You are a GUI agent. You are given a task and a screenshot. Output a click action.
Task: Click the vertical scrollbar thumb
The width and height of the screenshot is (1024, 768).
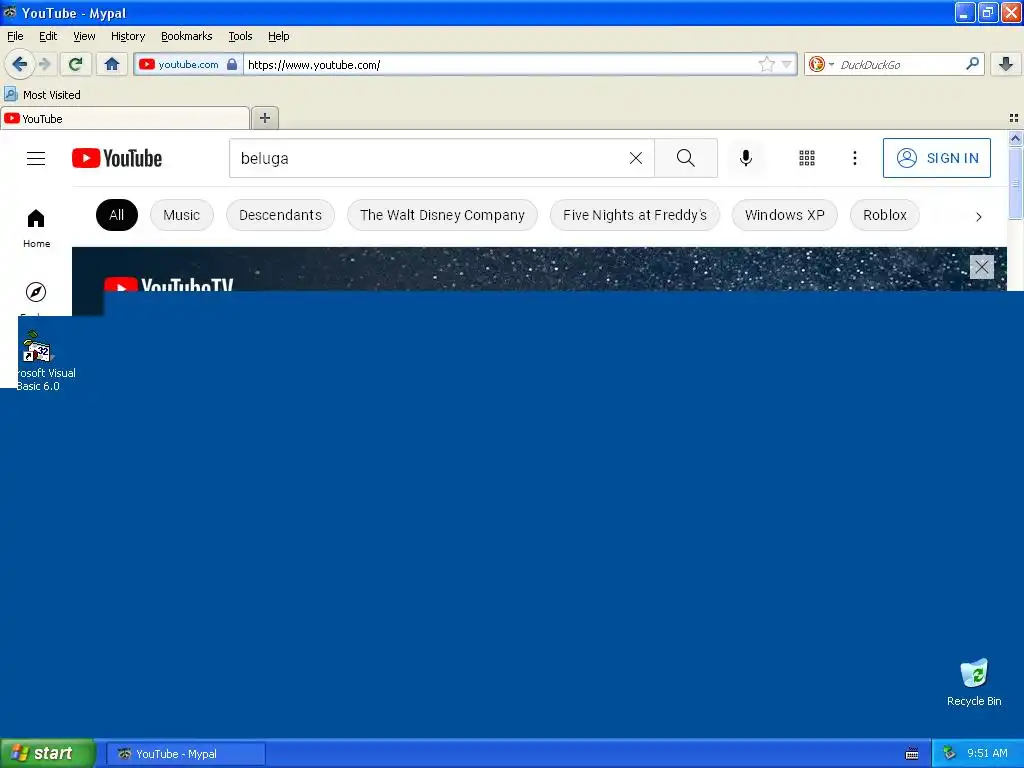(x=1015, y=183)
